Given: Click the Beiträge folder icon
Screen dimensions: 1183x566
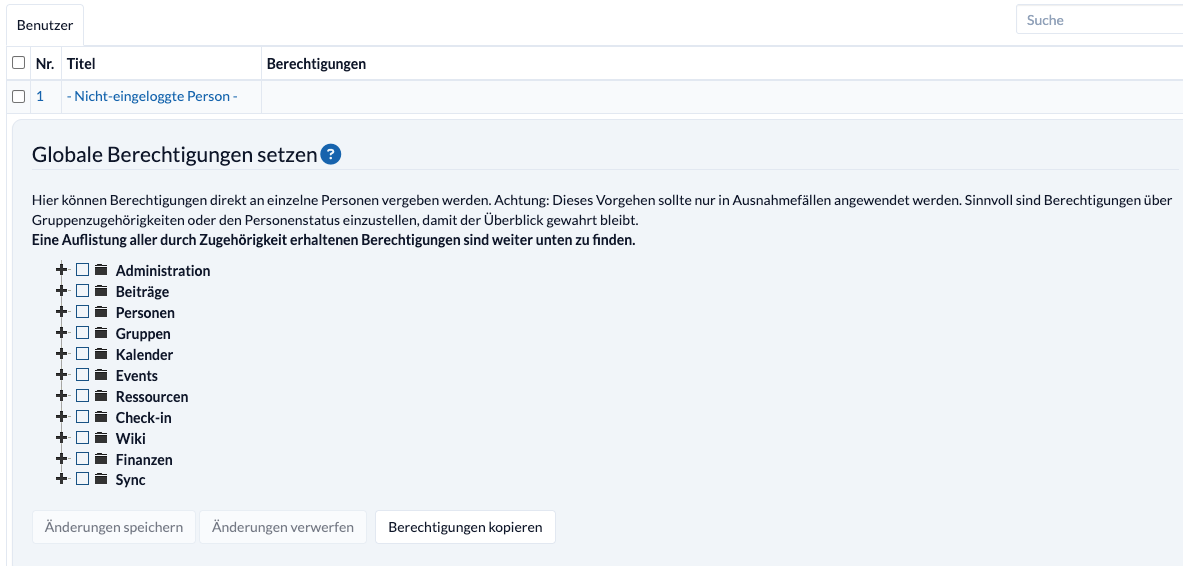Looking at the screenshot, I should (x=101, y=291).
